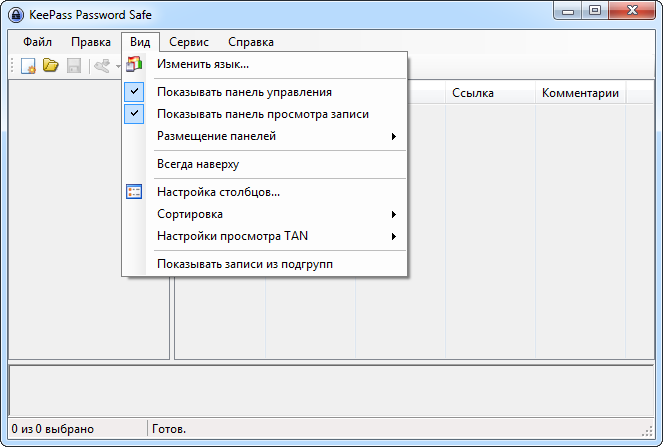This screenshot has width=663, height=447.
Task: Open the Правка menu
Action: pos(91,42)
